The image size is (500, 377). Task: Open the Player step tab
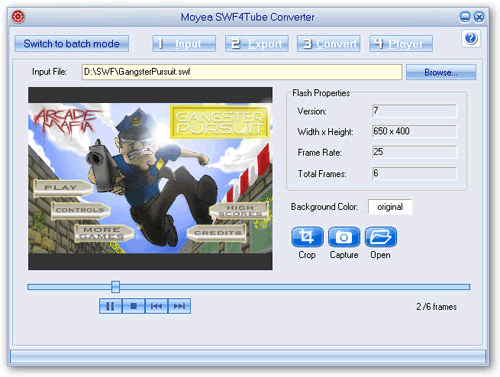tap(401, 44)
